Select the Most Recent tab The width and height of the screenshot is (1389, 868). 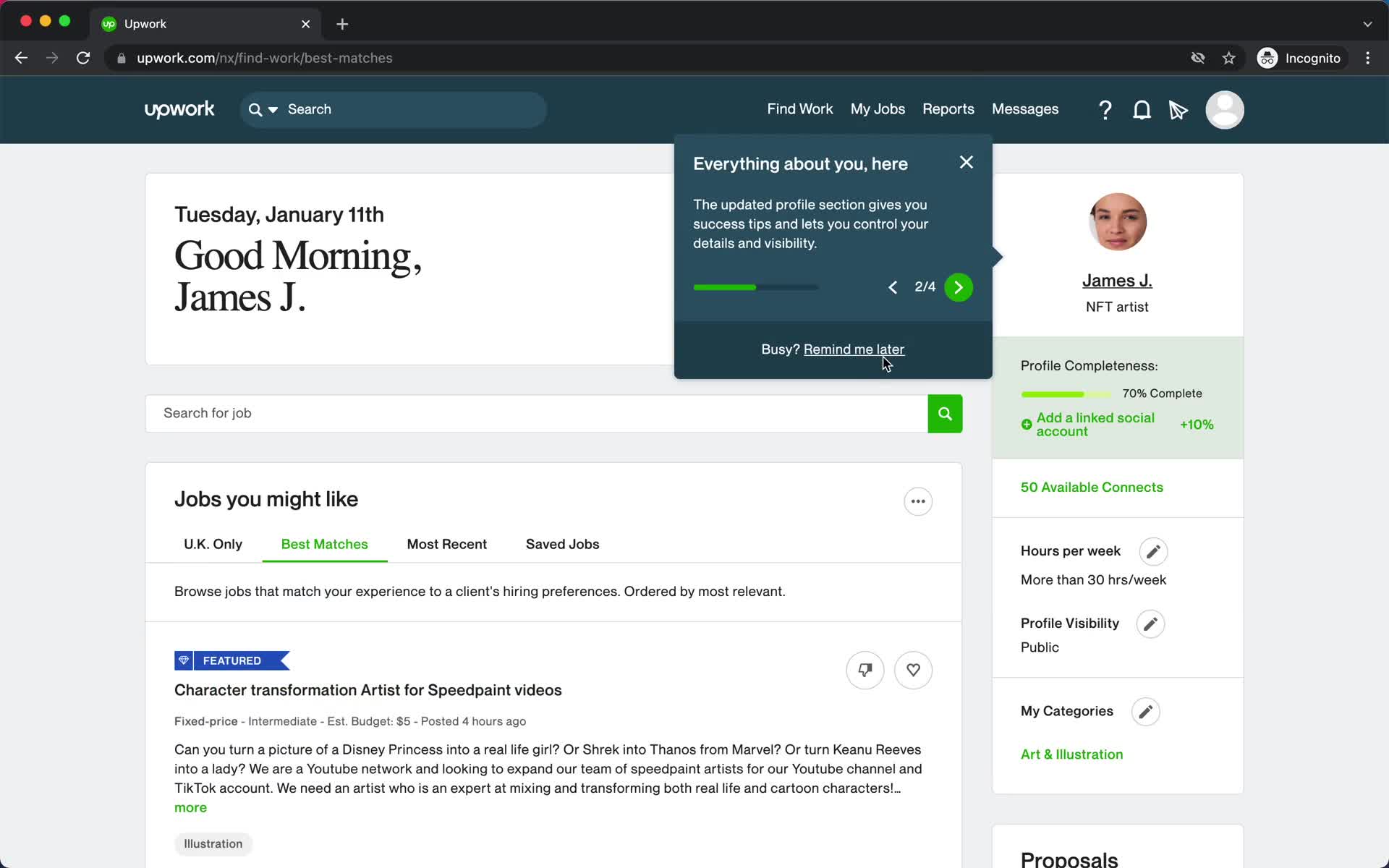tap(447, 544)
